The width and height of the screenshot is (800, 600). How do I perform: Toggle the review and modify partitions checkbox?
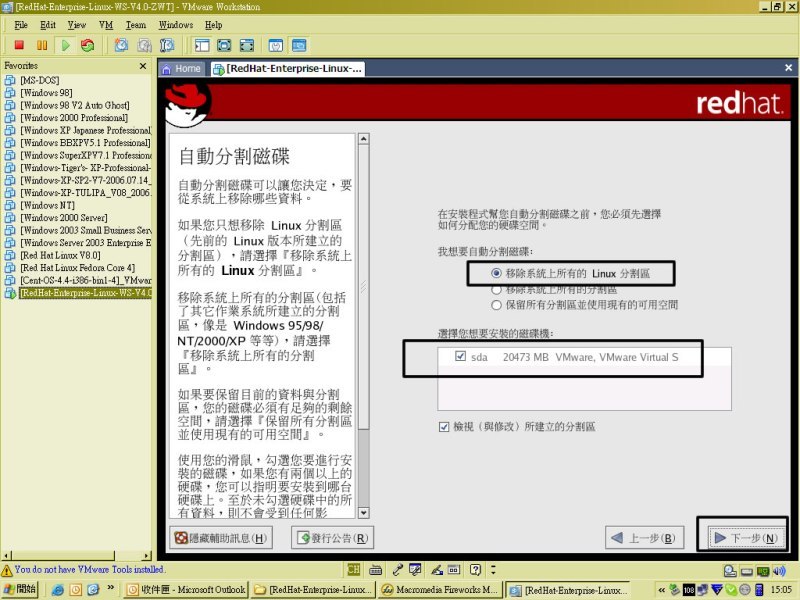click(444, 427)
